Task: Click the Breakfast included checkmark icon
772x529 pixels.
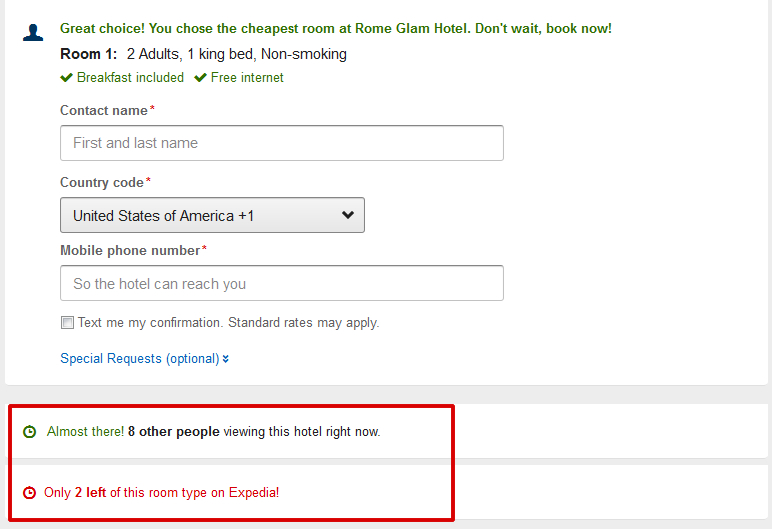Action: (66, 77)
